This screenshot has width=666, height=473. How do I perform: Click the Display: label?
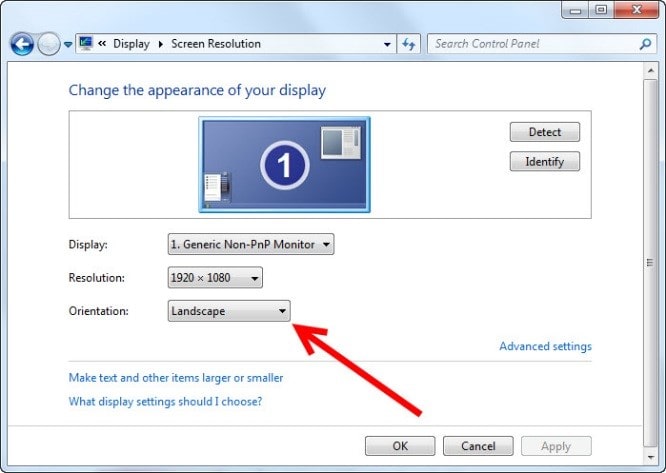tap(88, 245)
